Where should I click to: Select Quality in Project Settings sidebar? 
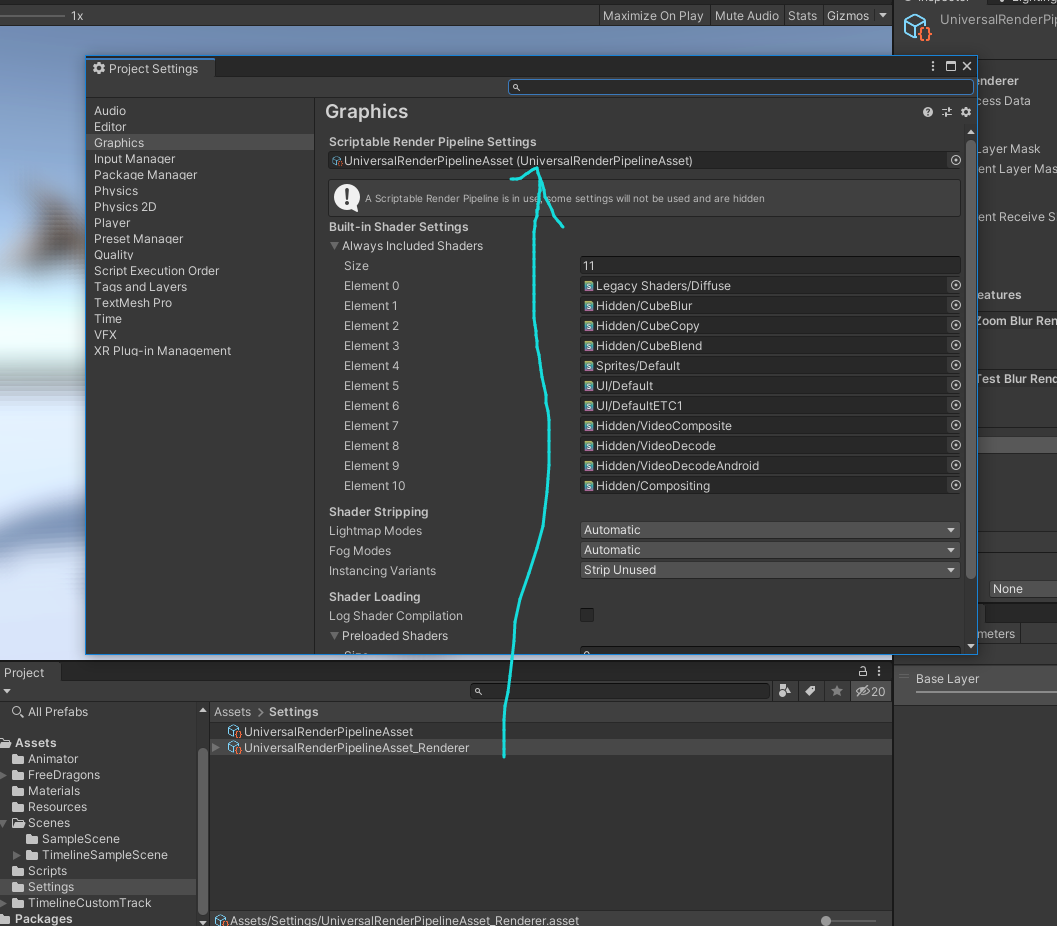coord(114,255)
